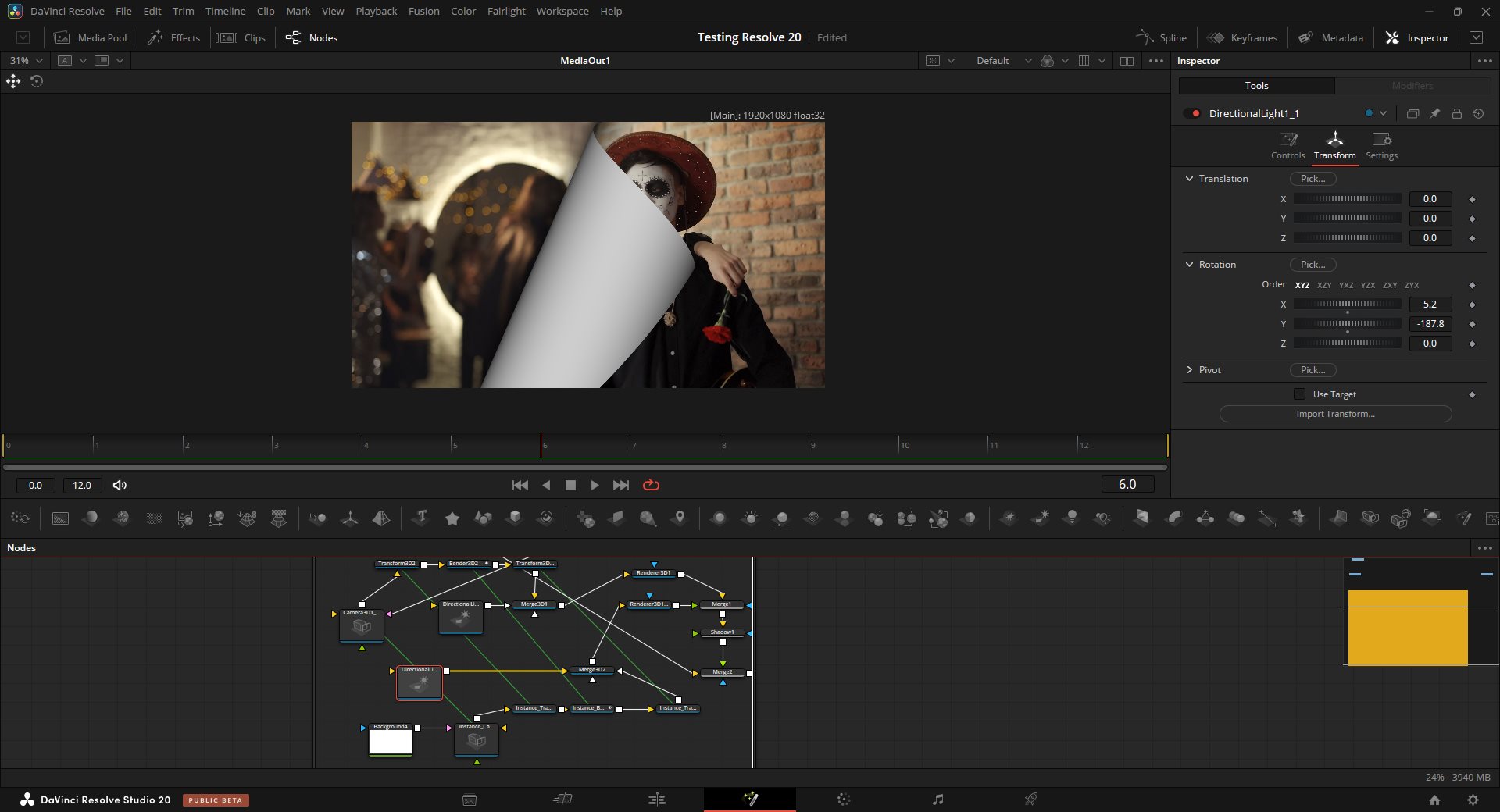The width and height of the screenshot is (1500, 812).
Task: Add a Bender 3D tool from the toolbar
Action: coord(1173,518)
